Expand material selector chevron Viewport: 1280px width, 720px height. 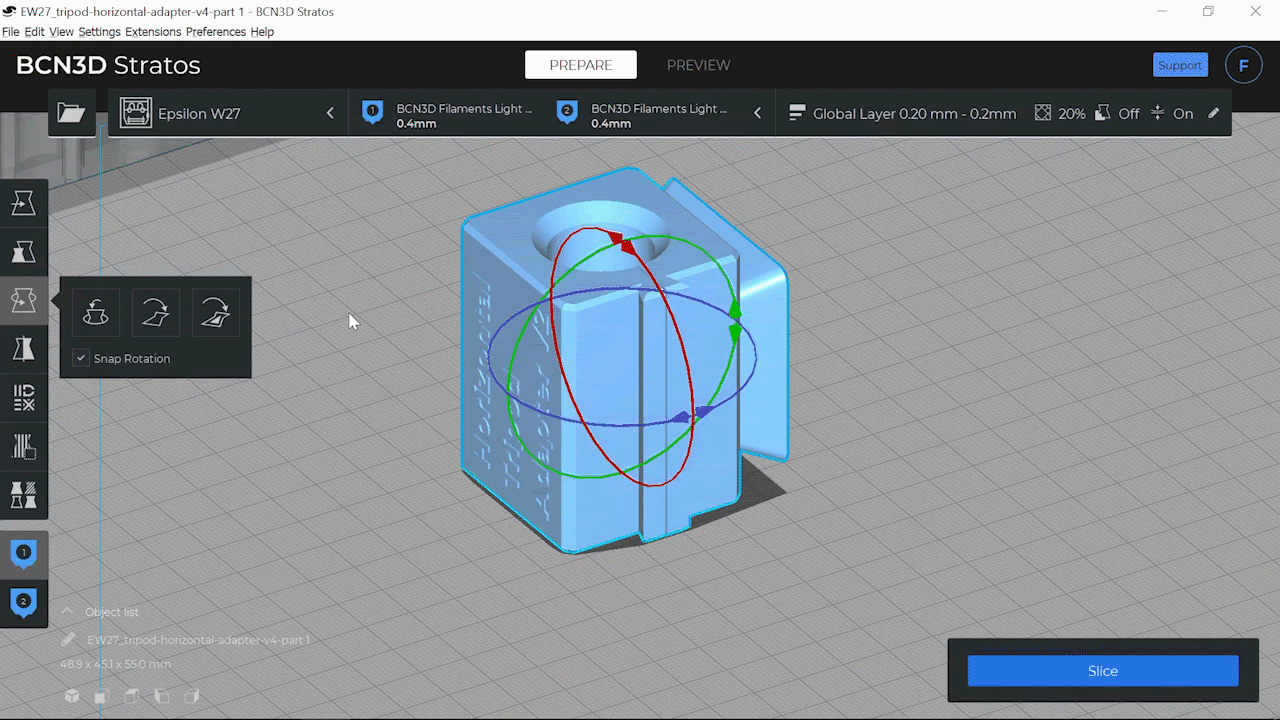pos(757,113)
